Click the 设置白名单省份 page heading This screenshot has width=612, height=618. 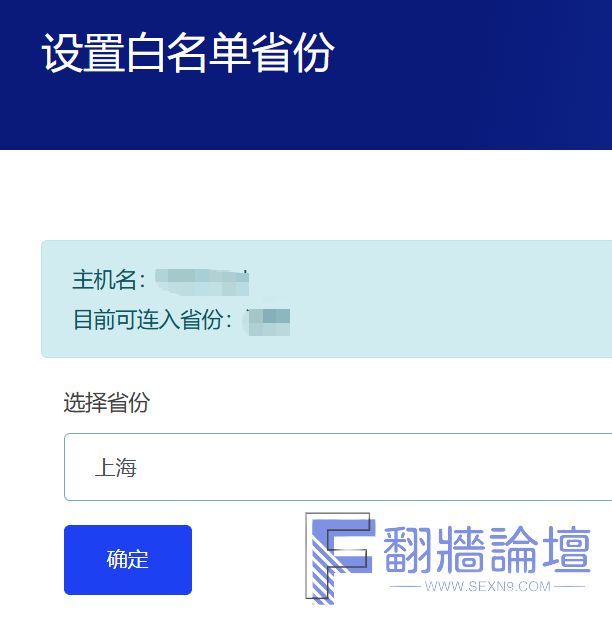188,53
